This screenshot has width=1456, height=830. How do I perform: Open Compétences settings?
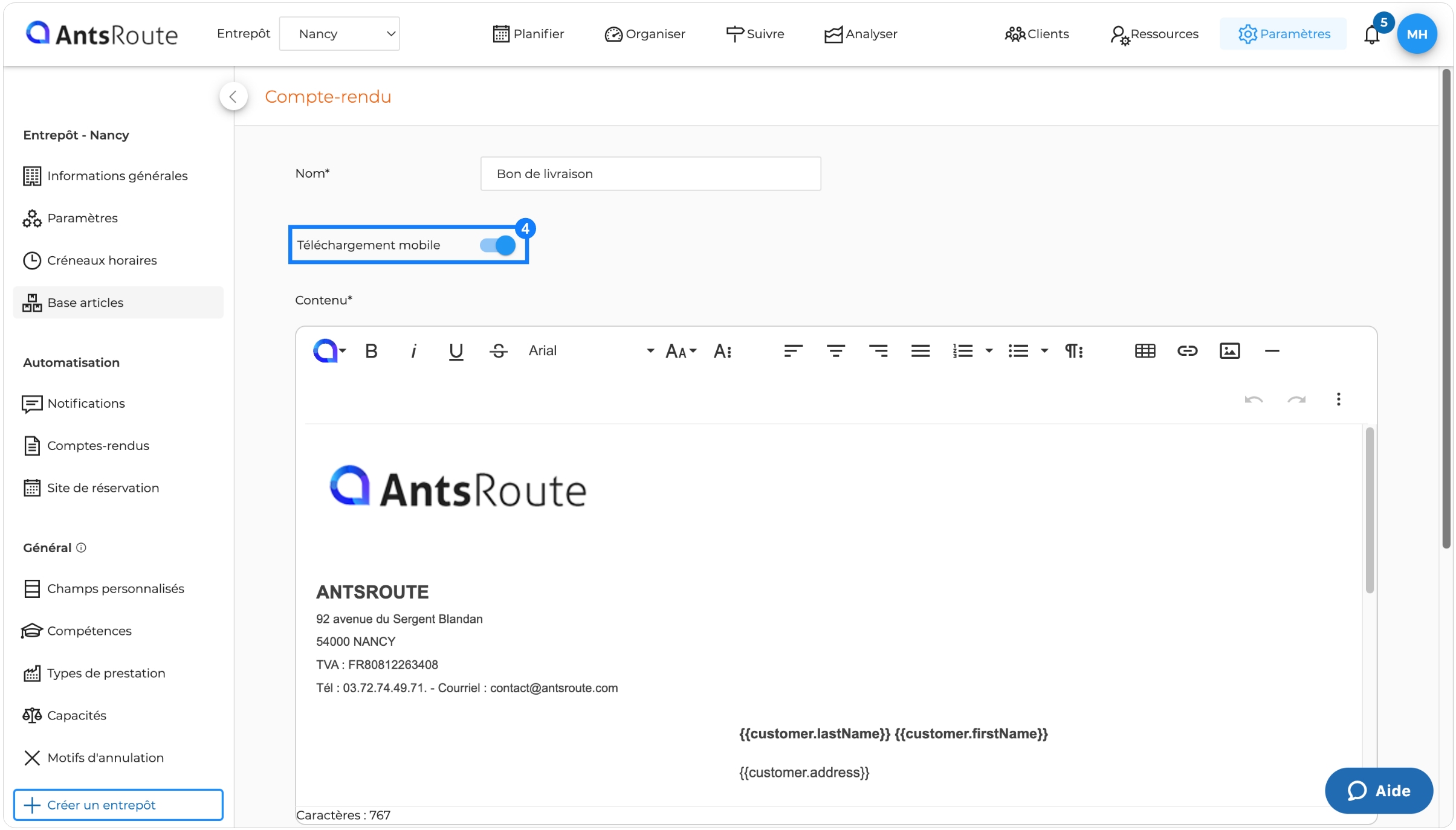tap(118, 631)
